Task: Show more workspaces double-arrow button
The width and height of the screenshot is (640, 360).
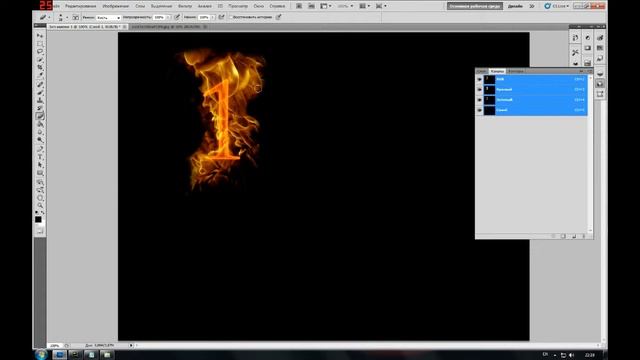Action: pos(532,6)
